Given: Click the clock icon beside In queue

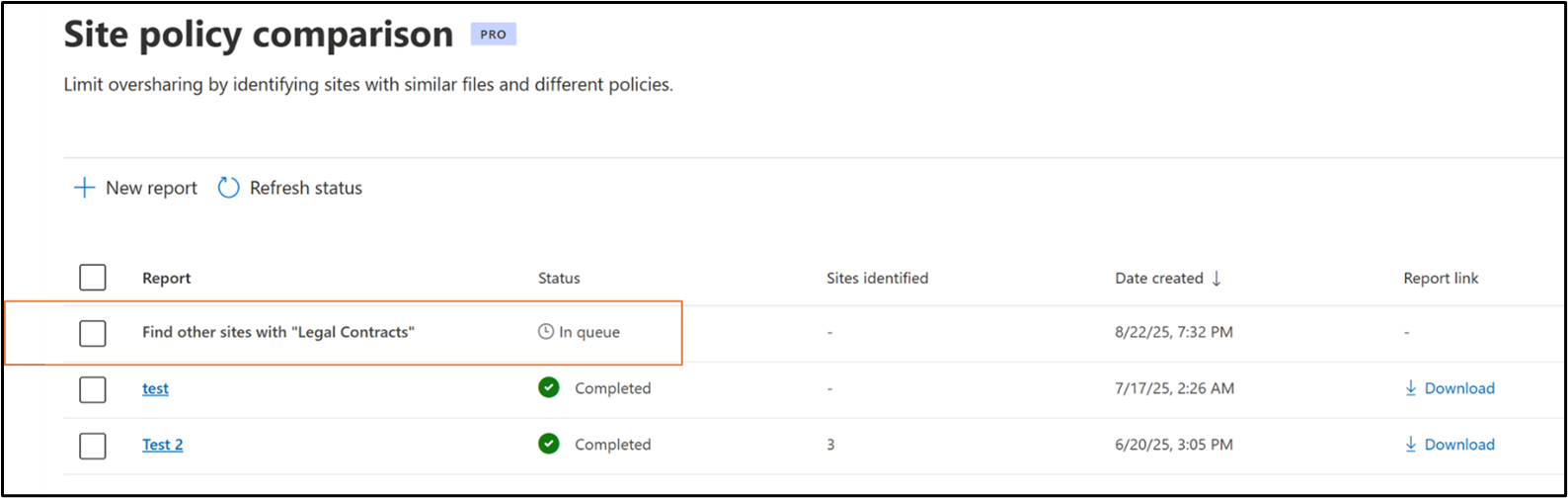Looking at the screenshot, I should pyautogui.click(x=545, y=332).
